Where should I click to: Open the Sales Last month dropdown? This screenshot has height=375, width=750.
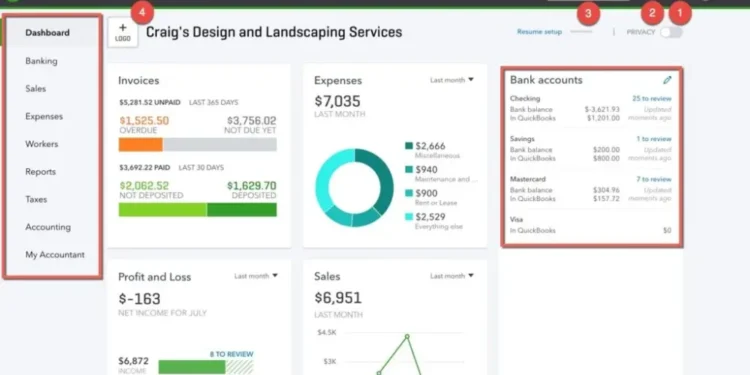click(x=452, y=276)
